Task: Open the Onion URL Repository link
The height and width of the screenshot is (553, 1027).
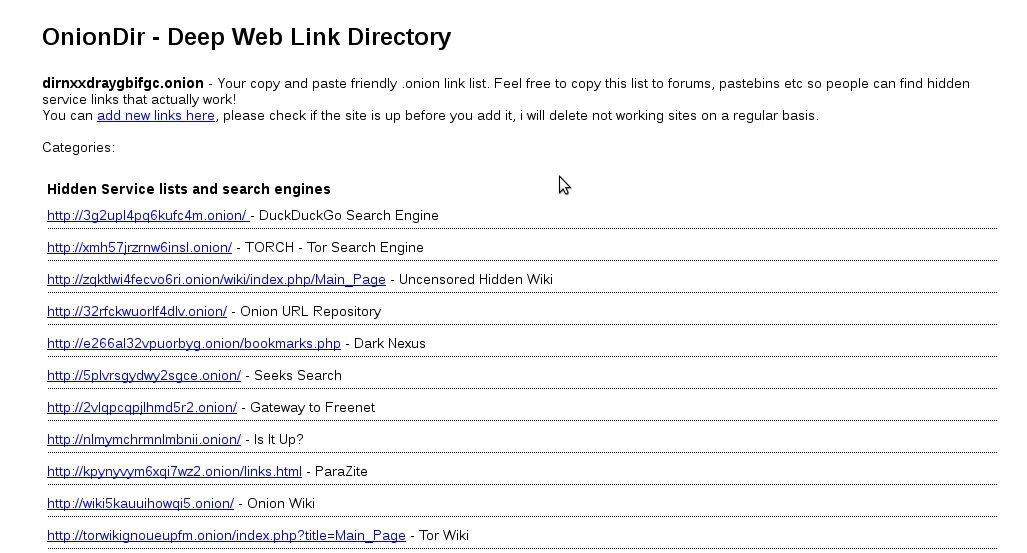Action: pyautogui.click(x=137, y=312)
